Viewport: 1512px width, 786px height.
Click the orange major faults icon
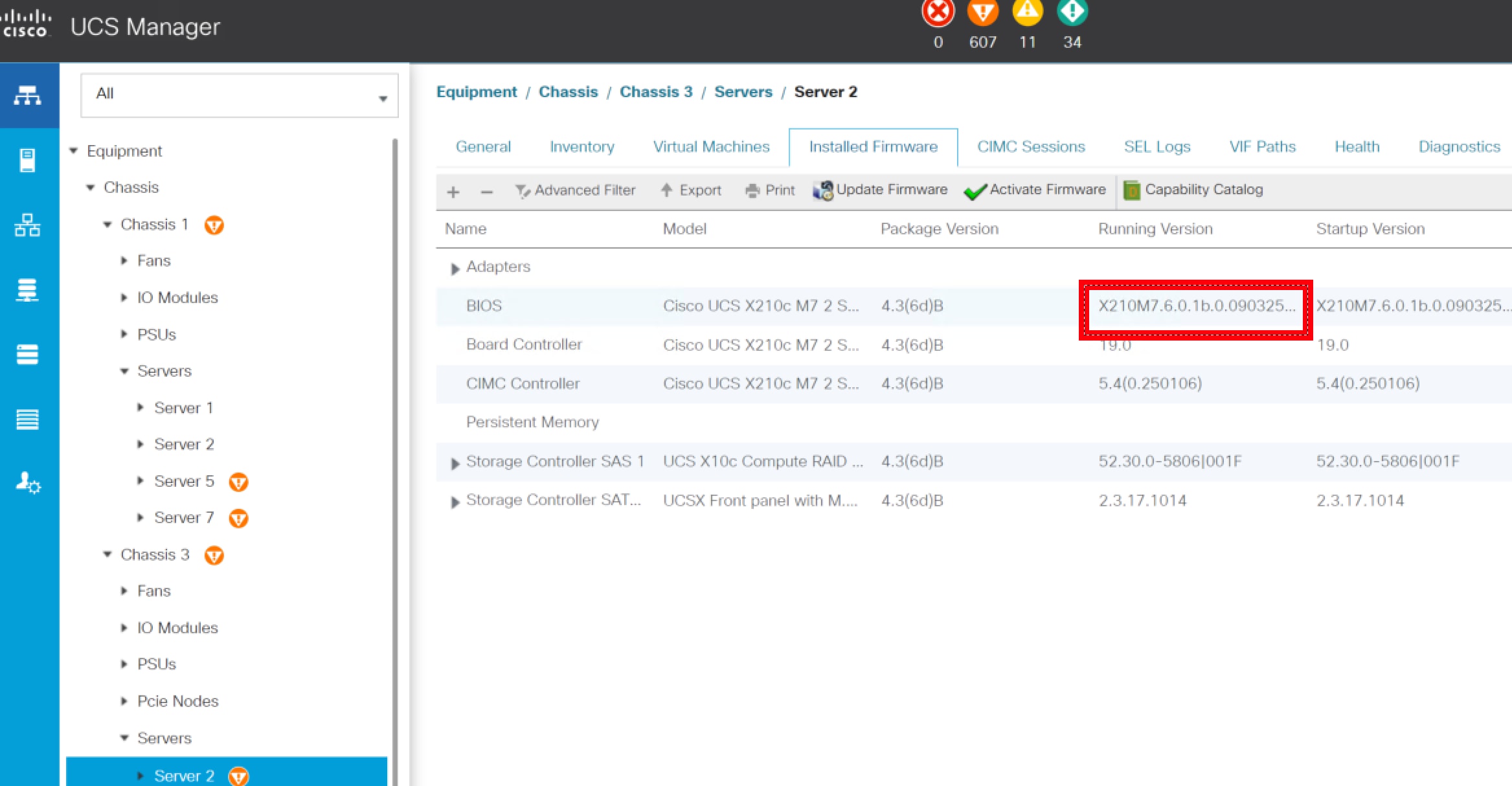pos(982,13)
